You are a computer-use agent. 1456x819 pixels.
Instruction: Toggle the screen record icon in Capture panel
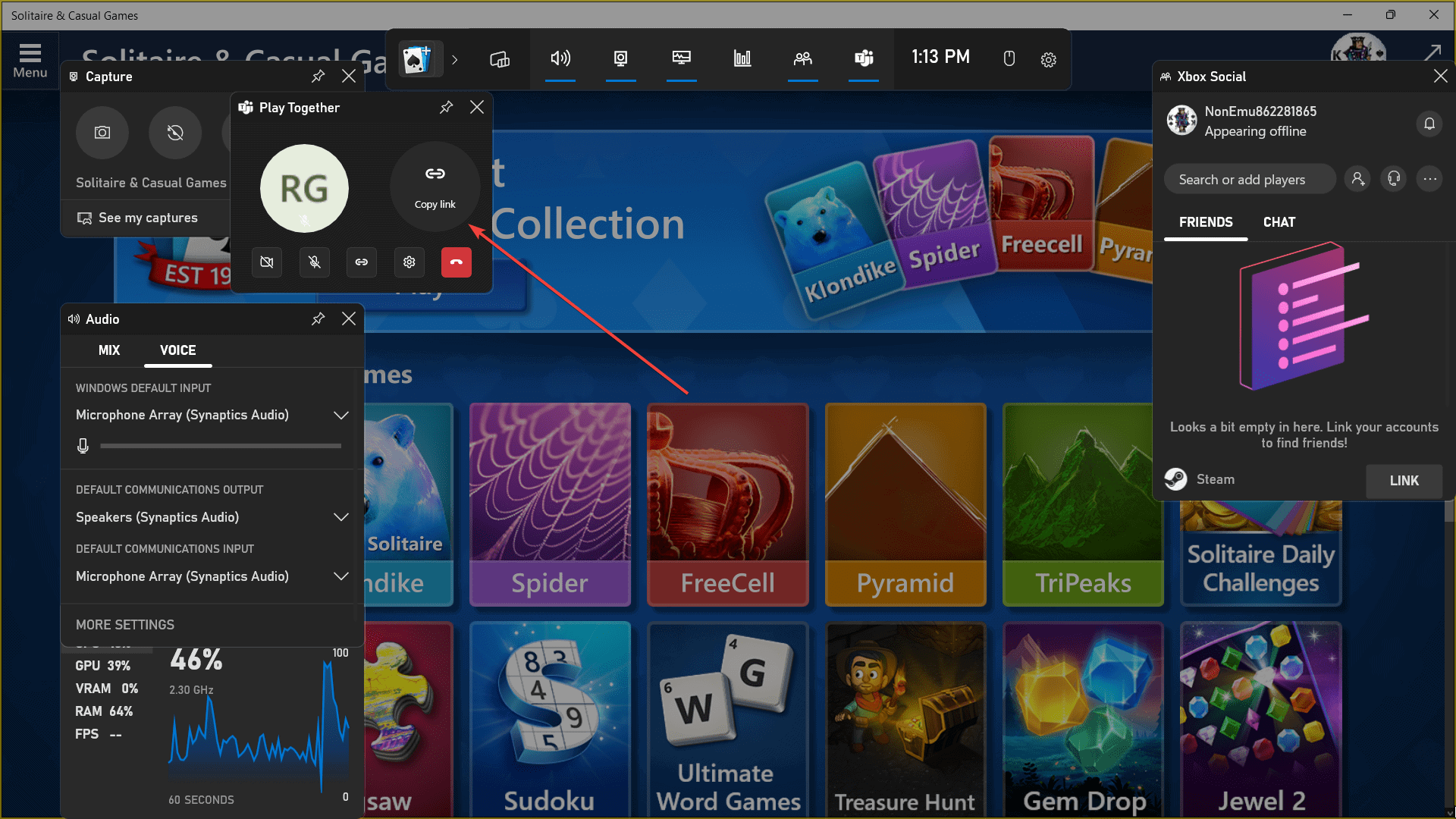pos(175,131)
